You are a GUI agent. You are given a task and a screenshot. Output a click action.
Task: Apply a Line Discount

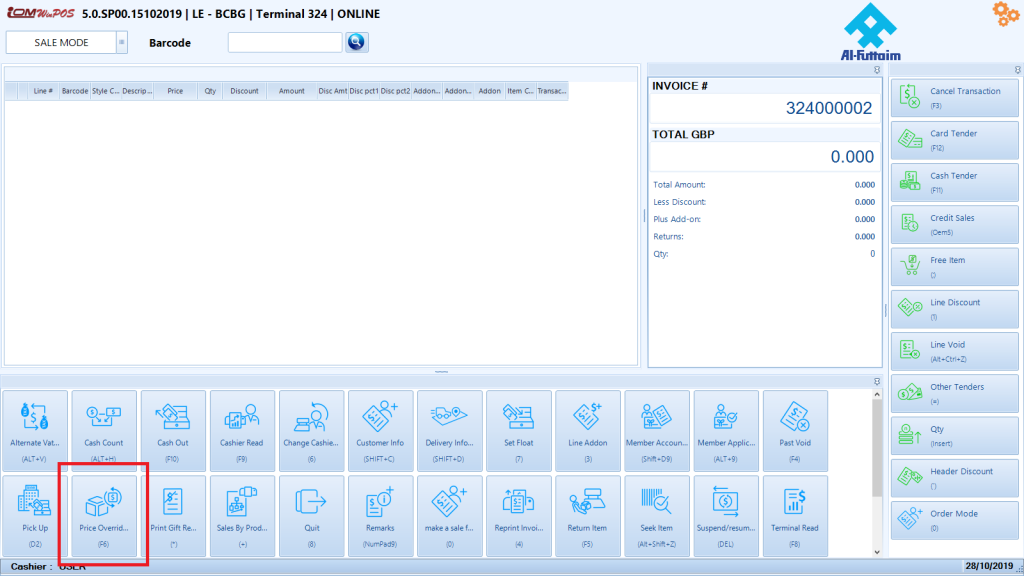pos(953,308)
